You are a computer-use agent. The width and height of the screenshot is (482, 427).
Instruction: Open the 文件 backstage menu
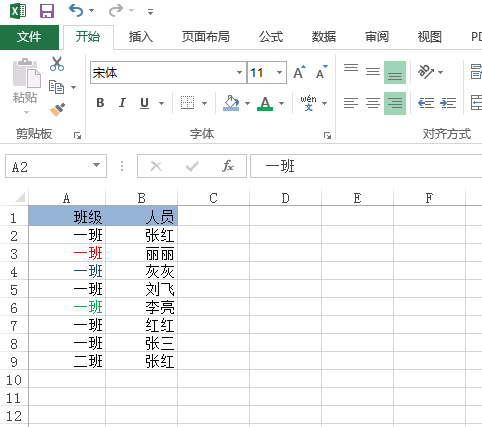pyautogui.click(x=29, y=37)
